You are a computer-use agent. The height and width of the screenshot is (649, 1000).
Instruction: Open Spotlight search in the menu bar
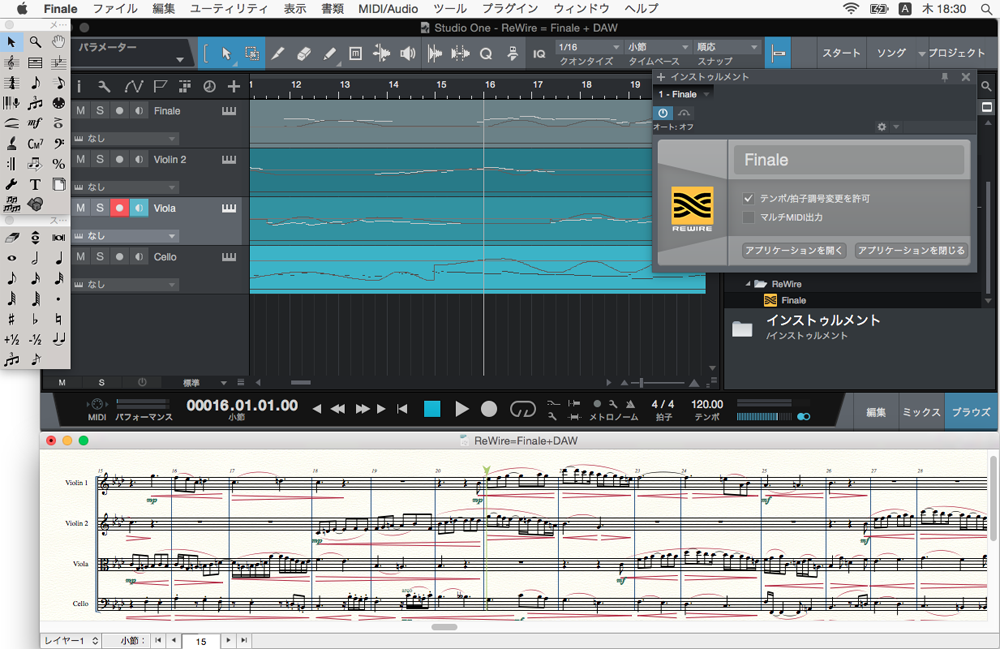pyautogui.click(x=987, y=9)
